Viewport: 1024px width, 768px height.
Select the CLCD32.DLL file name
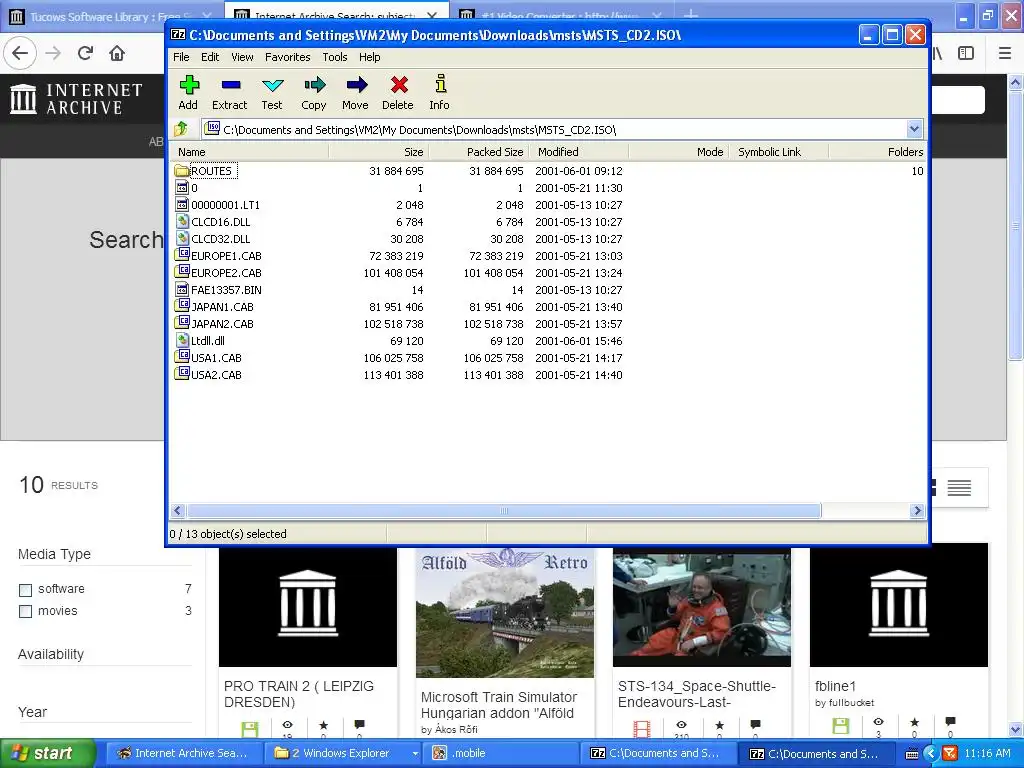pyautogui.click(x=221, y=239)
